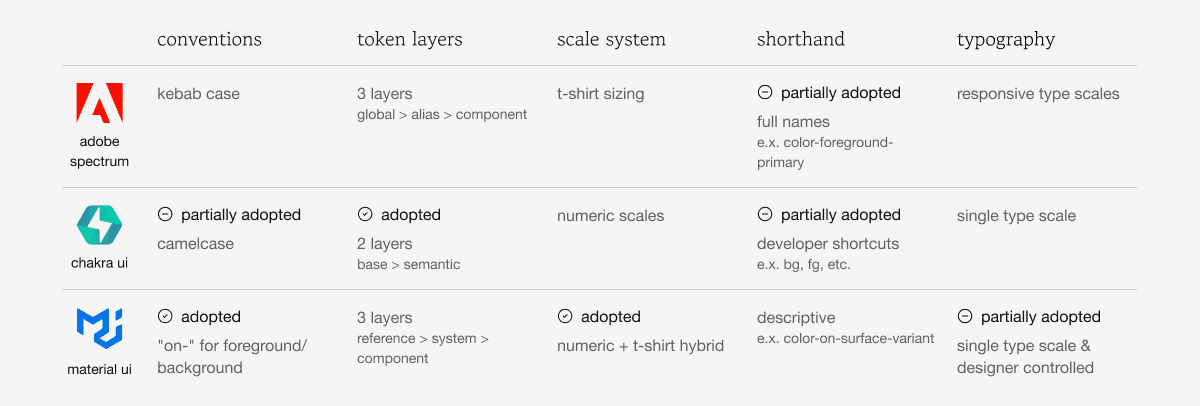Click the minus circle icon in Chakra UI shorthand

765,214
